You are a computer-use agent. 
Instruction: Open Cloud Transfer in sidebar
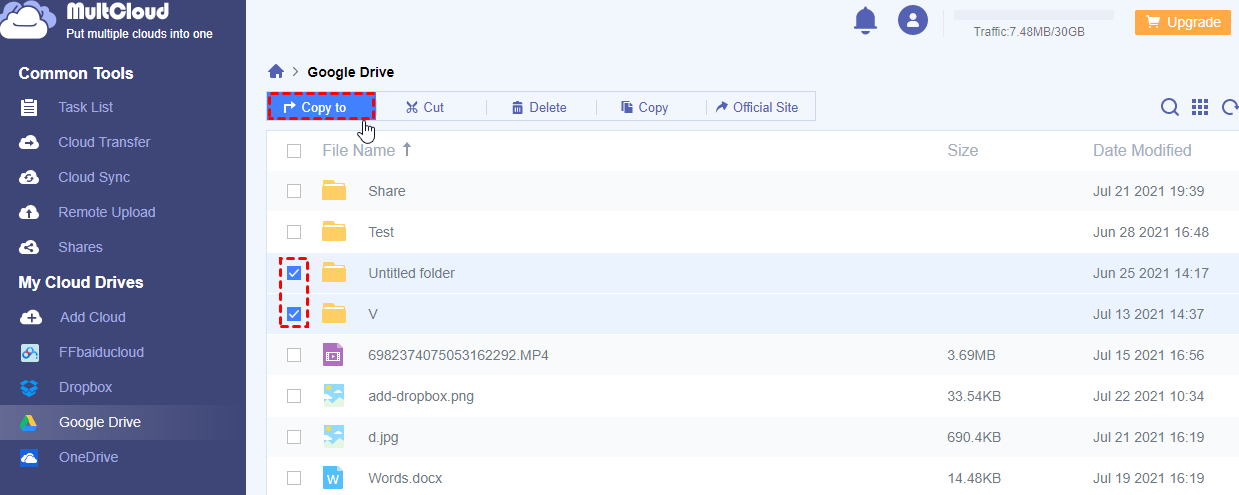coord(104,142)
